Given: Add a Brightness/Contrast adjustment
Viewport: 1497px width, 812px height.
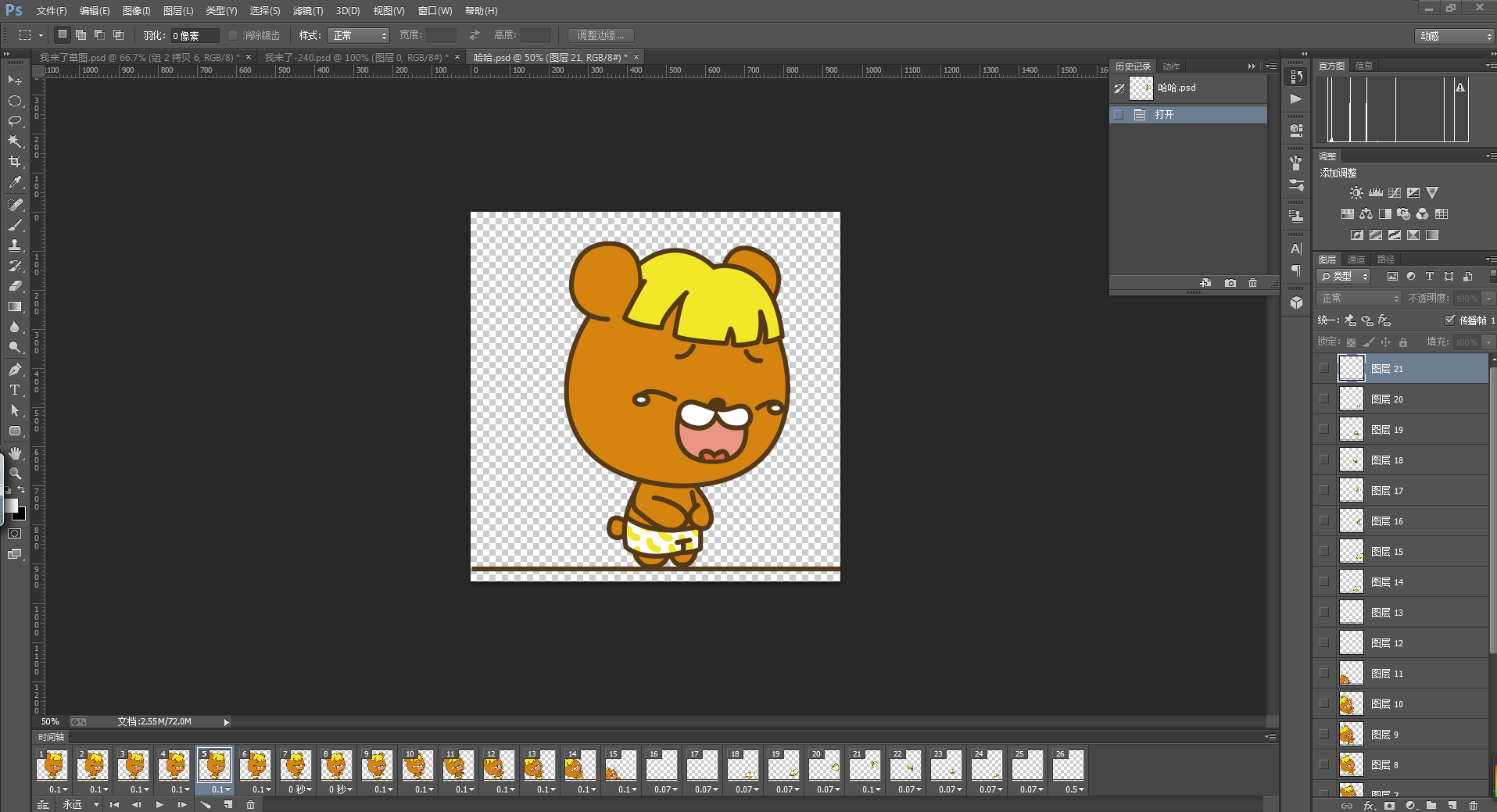Looking at the screenshot, I should [x=1356, y=193].
